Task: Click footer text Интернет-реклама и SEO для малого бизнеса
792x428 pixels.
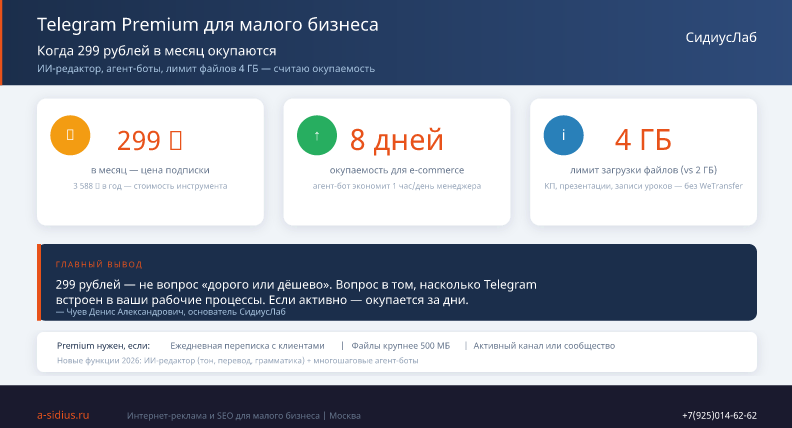Action: coord(223,416)
